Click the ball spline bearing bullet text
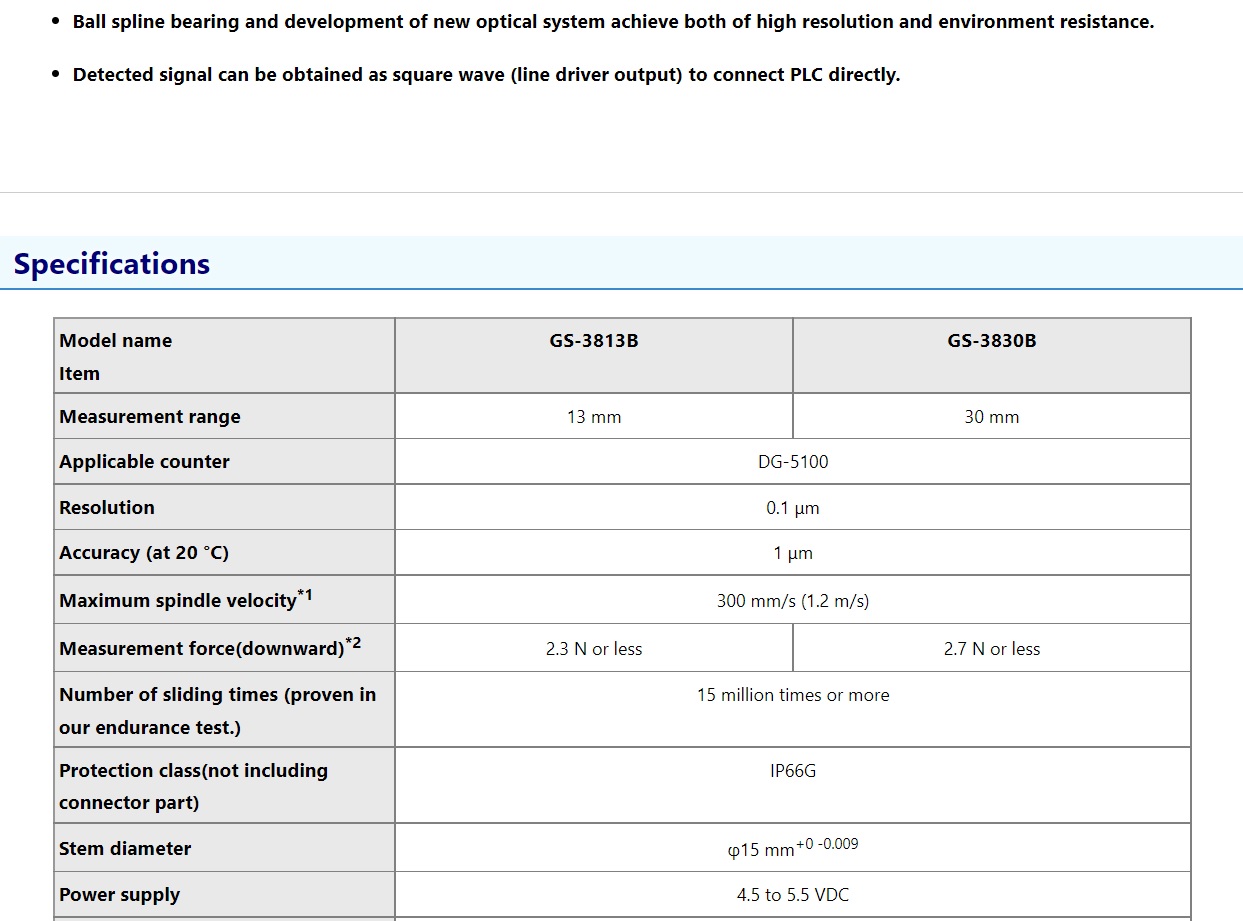1243x921 pixels. point(612,22)
